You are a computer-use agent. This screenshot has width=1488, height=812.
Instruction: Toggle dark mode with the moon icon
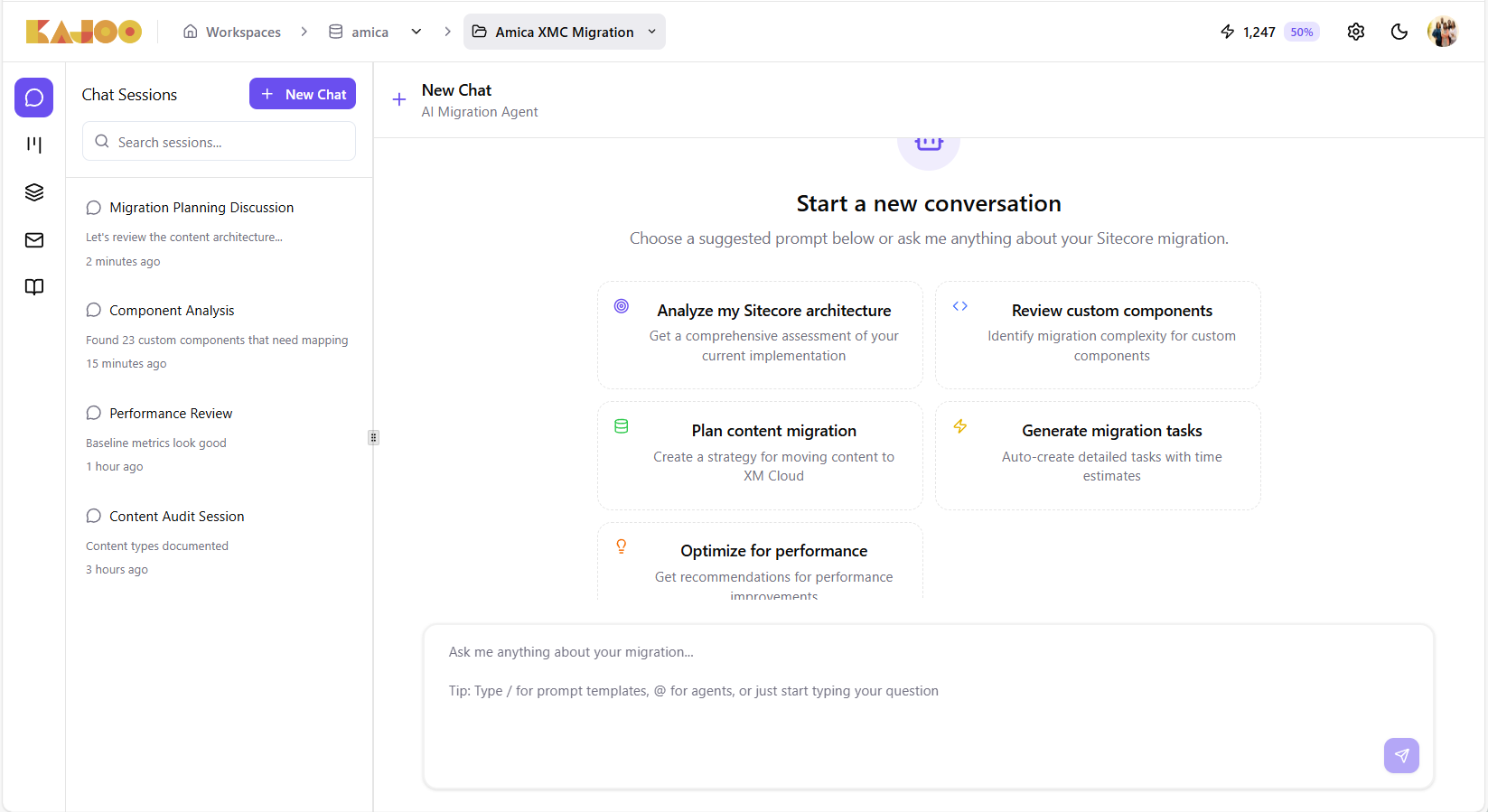tap(1399, 32)
